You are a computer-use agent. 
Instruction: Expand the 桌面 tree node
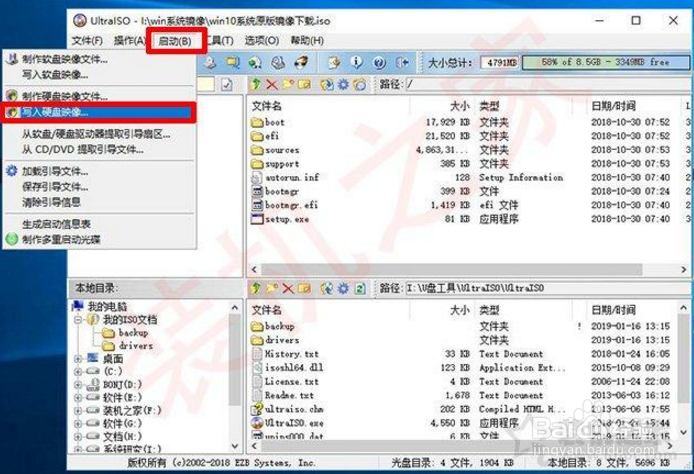(x=78, y=358)
